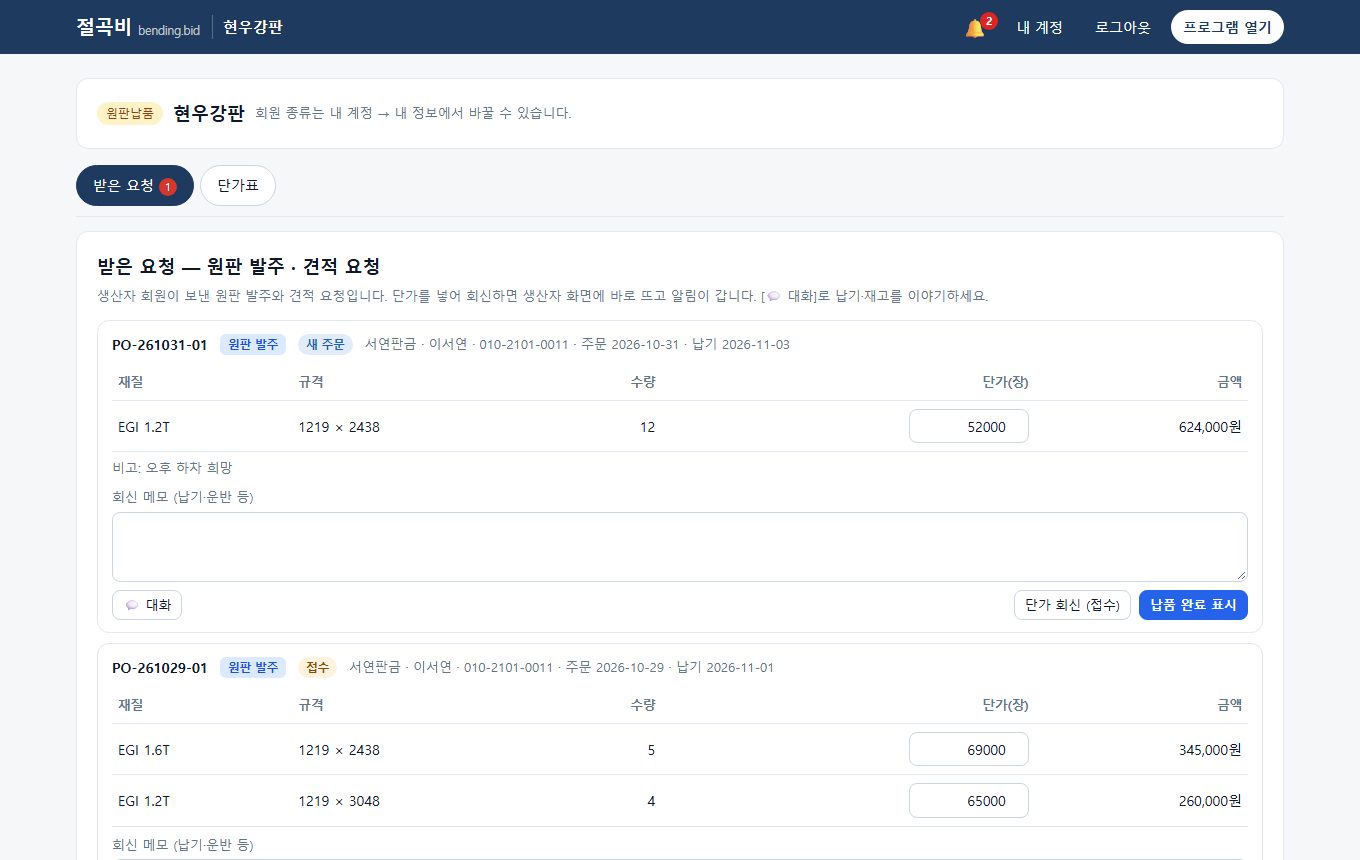Click 원판 발주 badge of PO-261029-01

pyautogui.click(x=253, y=668)
